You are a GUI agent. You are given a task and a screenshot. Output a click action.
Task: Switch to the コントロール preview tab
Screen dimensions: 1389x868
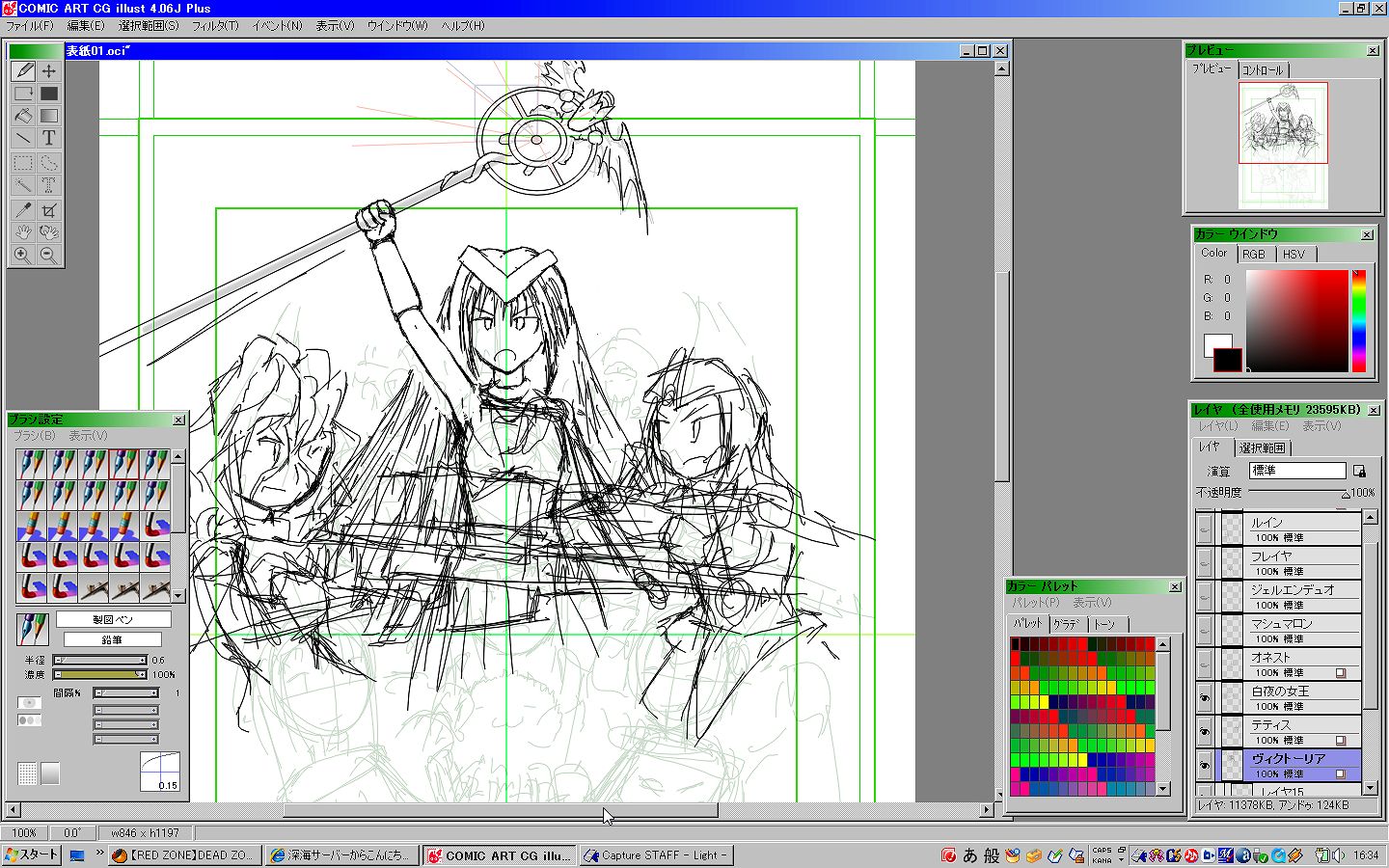pyautogui.click(x=1263, y=70)
